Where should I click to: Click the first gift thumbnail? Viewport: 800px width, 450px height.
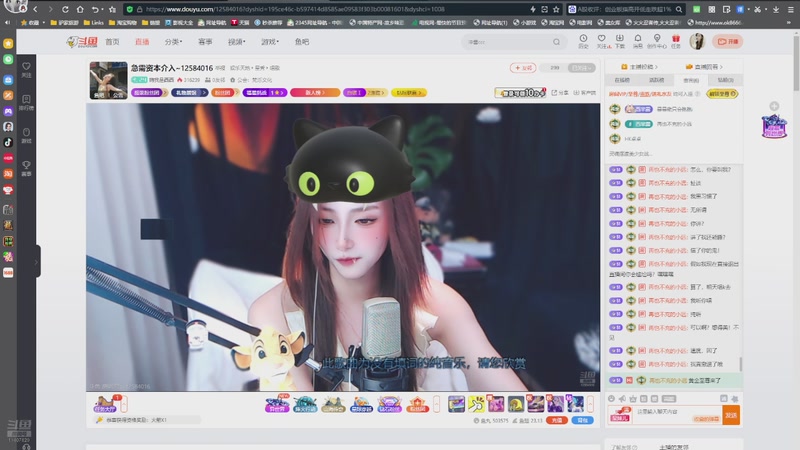tap(456, 404)
